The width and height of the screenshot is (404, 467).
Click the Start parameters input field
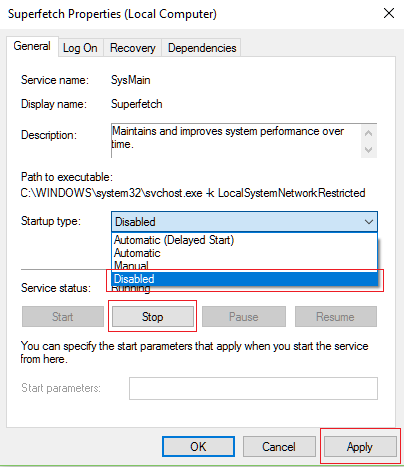click(253, 388)
